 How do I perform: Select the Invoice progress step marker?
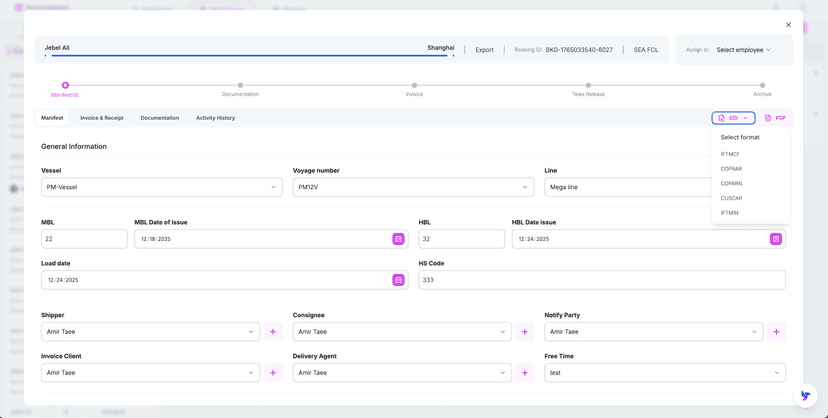[x=415, y=85]
